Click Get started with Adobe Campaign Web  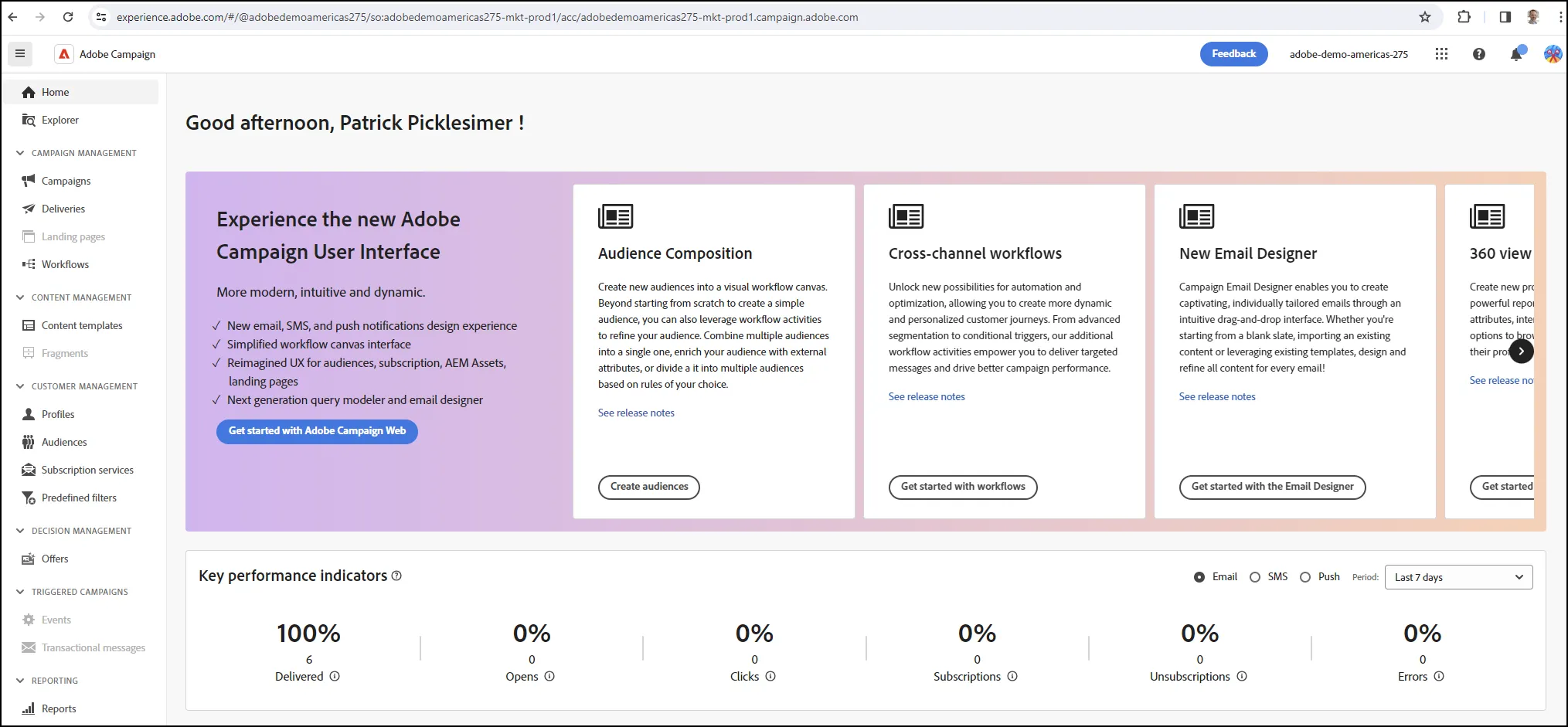(317, 431)
